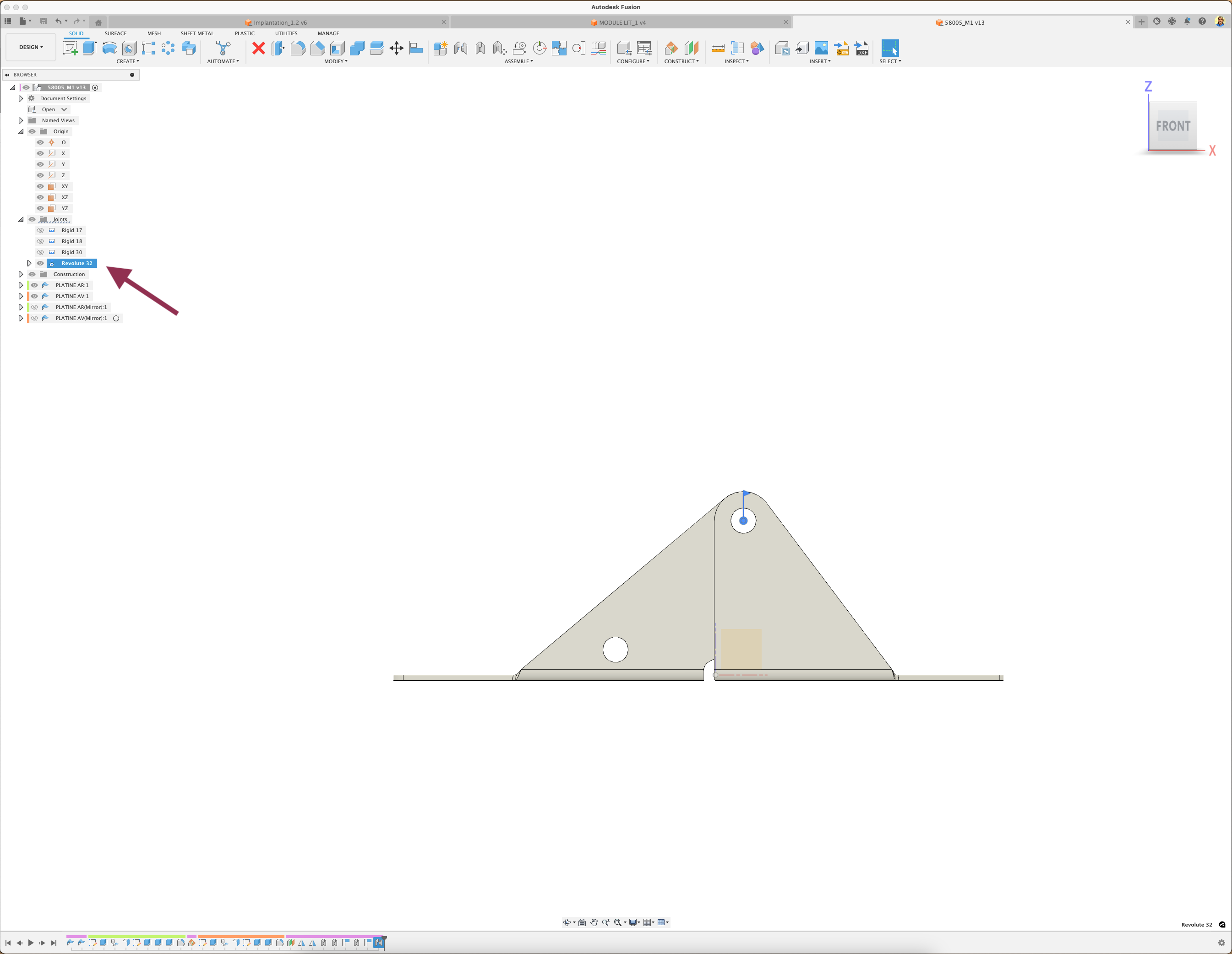Click the FRONT face of view cube

pyautogui.click(x=1173, y=126)
